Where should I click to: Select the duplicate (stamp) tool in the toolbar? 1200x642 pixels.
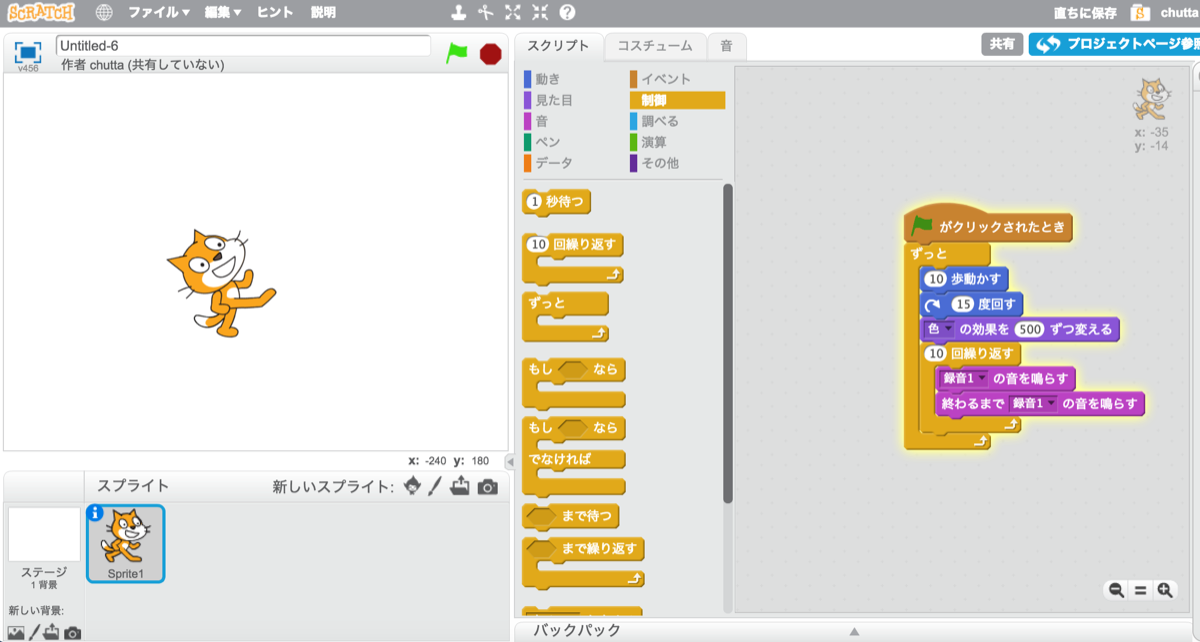(x=458, y=13)
